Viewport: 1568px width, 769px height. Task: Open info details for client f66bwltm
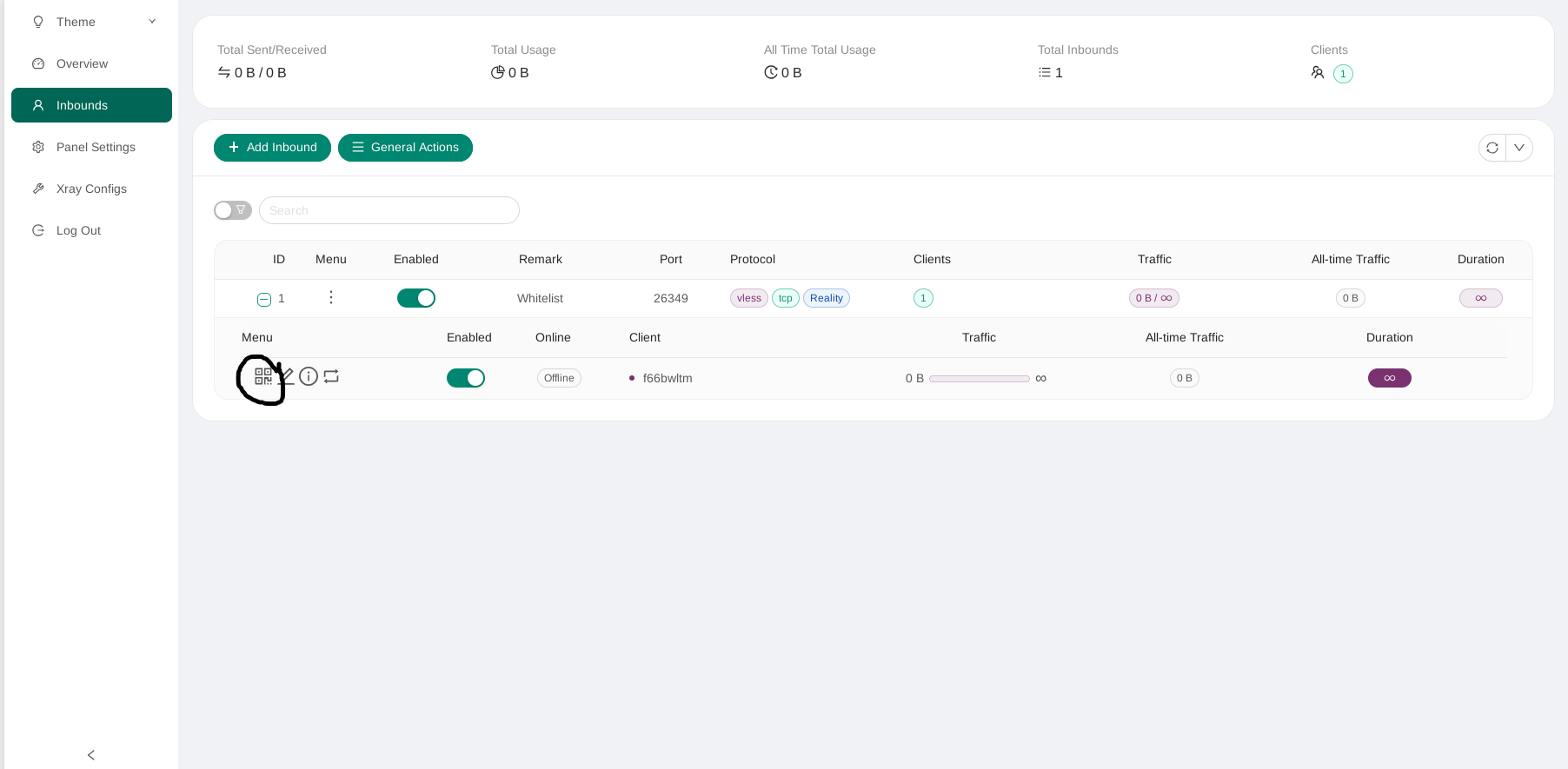309,376
